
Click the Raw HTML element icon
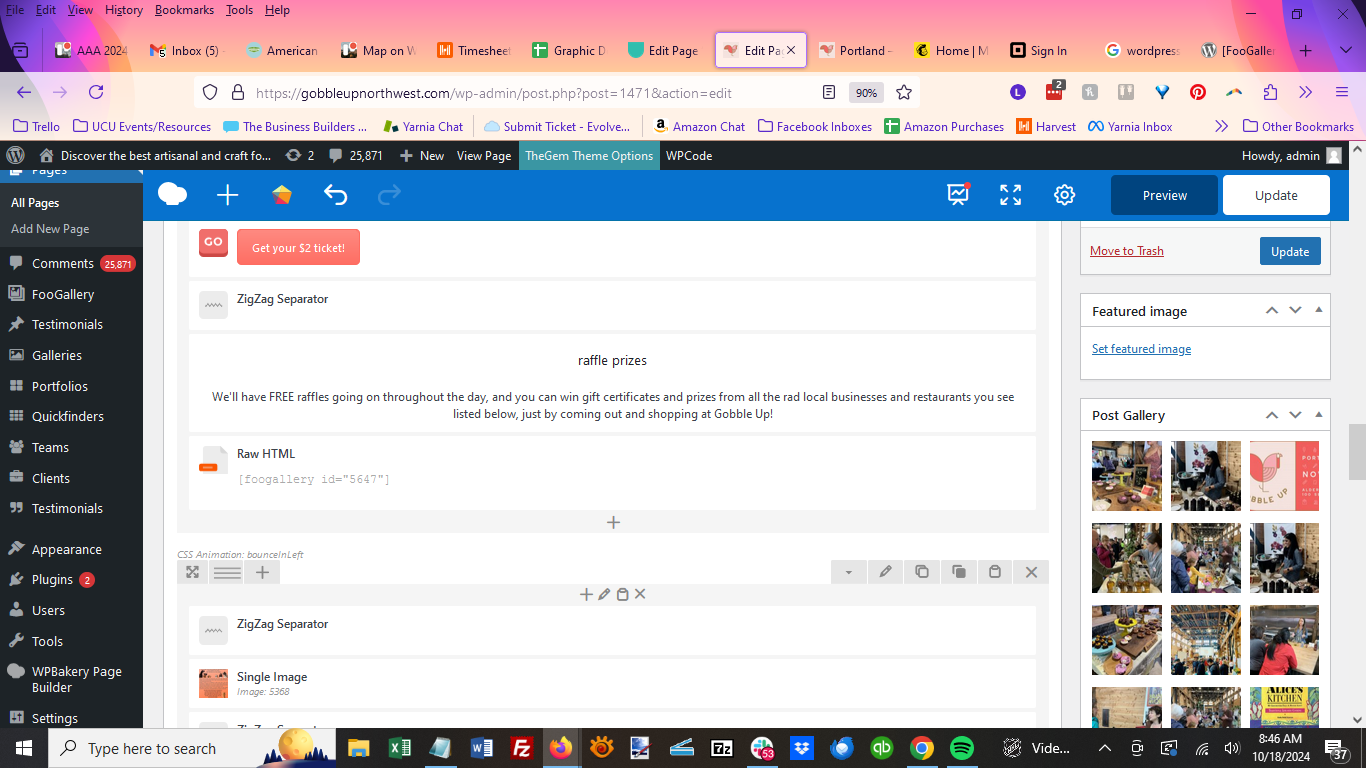pos(213,460)
